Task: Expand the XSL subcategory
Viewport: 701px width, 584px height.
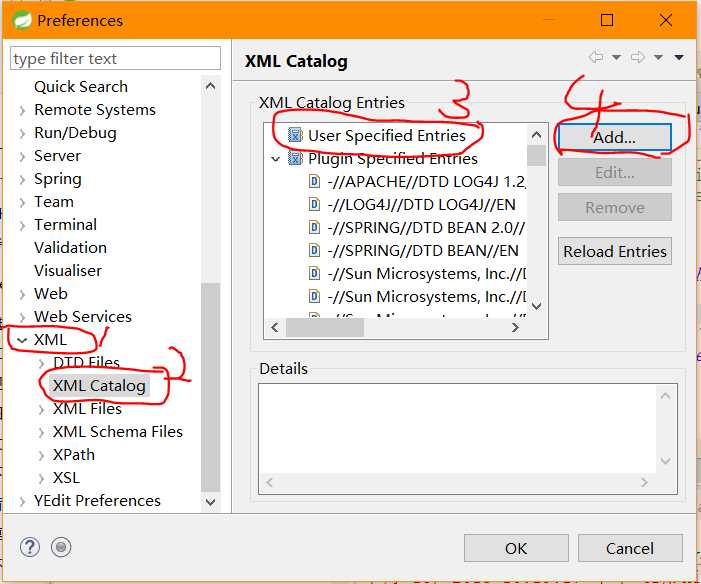Action: click(41, 478)
